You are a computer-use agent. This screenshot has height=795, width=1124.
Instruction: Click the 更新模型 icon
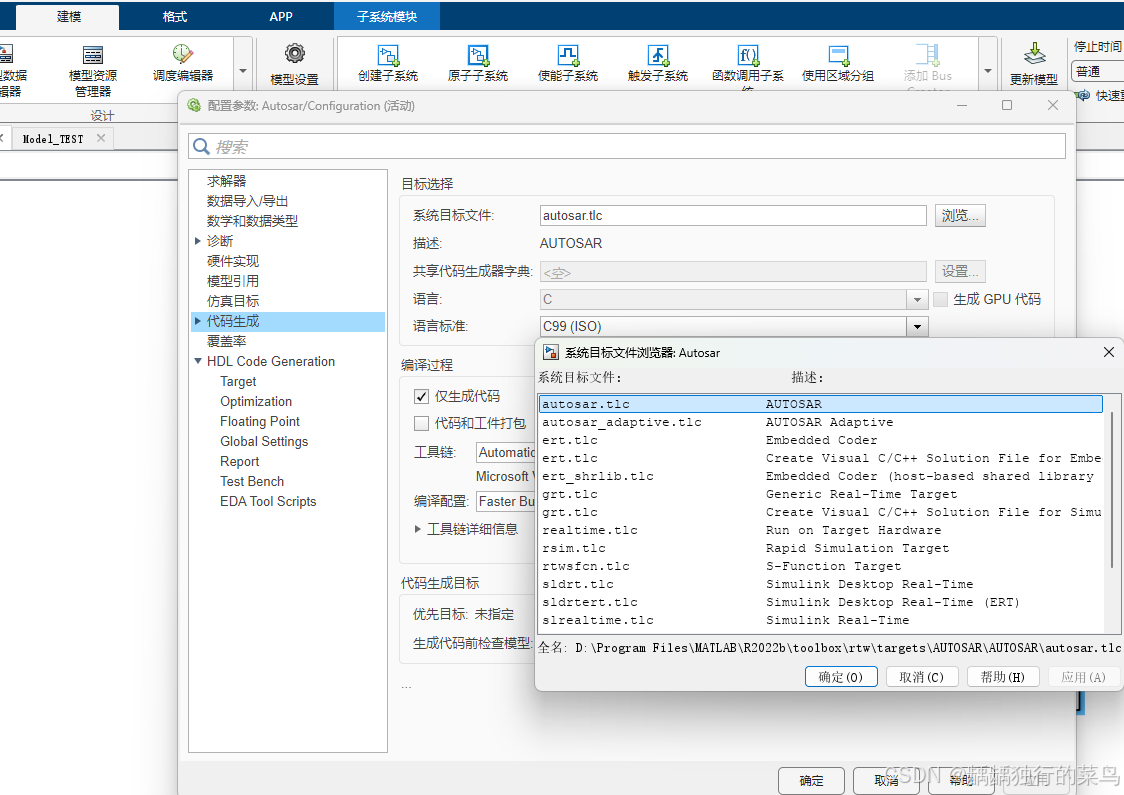1034,62
